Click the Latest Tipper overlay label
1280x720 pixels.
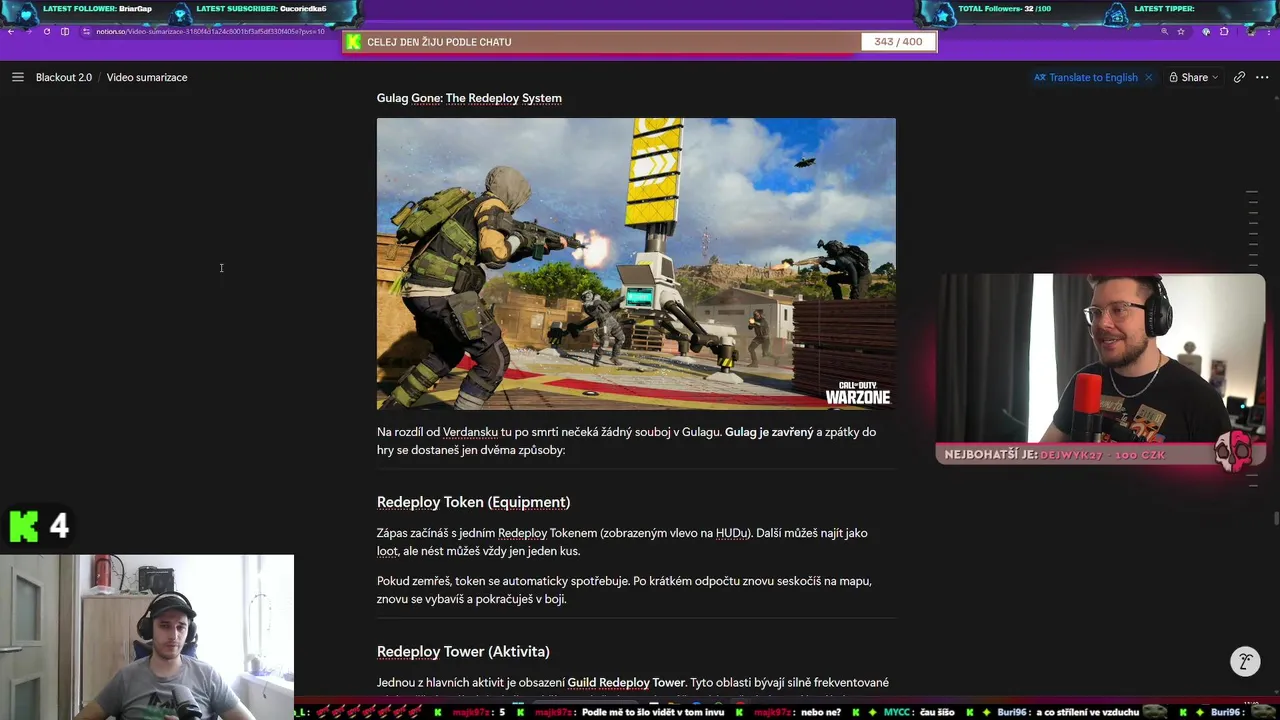(1164, 9)
